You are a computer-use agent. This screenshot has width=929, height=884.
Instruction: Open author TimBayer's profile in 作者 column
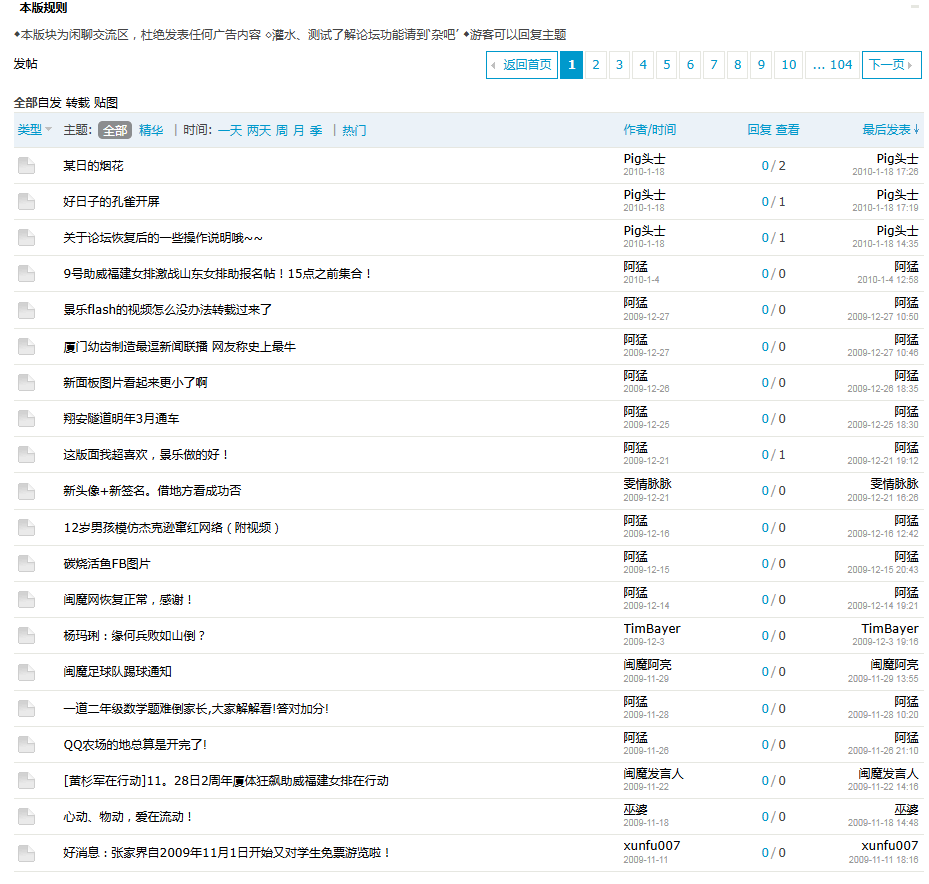pos(652,629)
